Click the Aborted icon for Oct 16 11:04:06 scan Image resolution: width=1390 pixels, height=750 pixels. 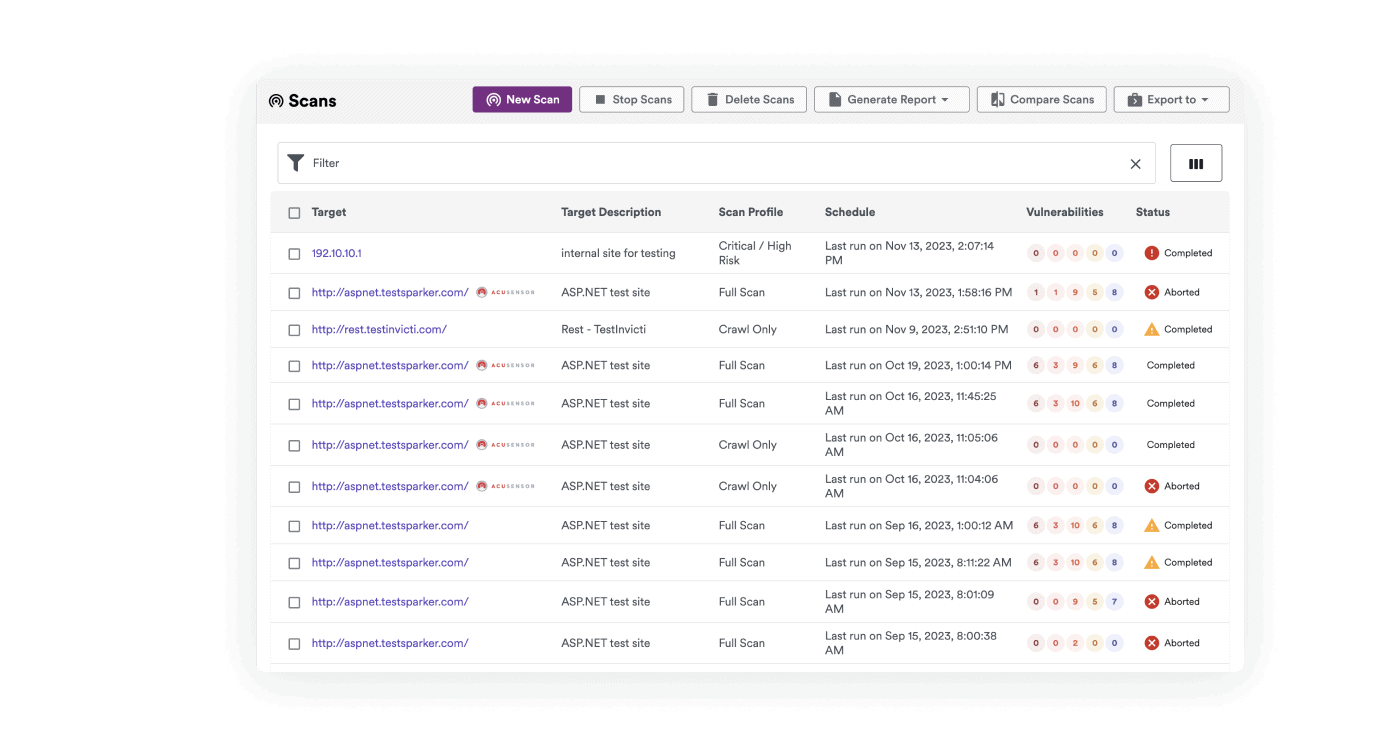click(1152, 486)
